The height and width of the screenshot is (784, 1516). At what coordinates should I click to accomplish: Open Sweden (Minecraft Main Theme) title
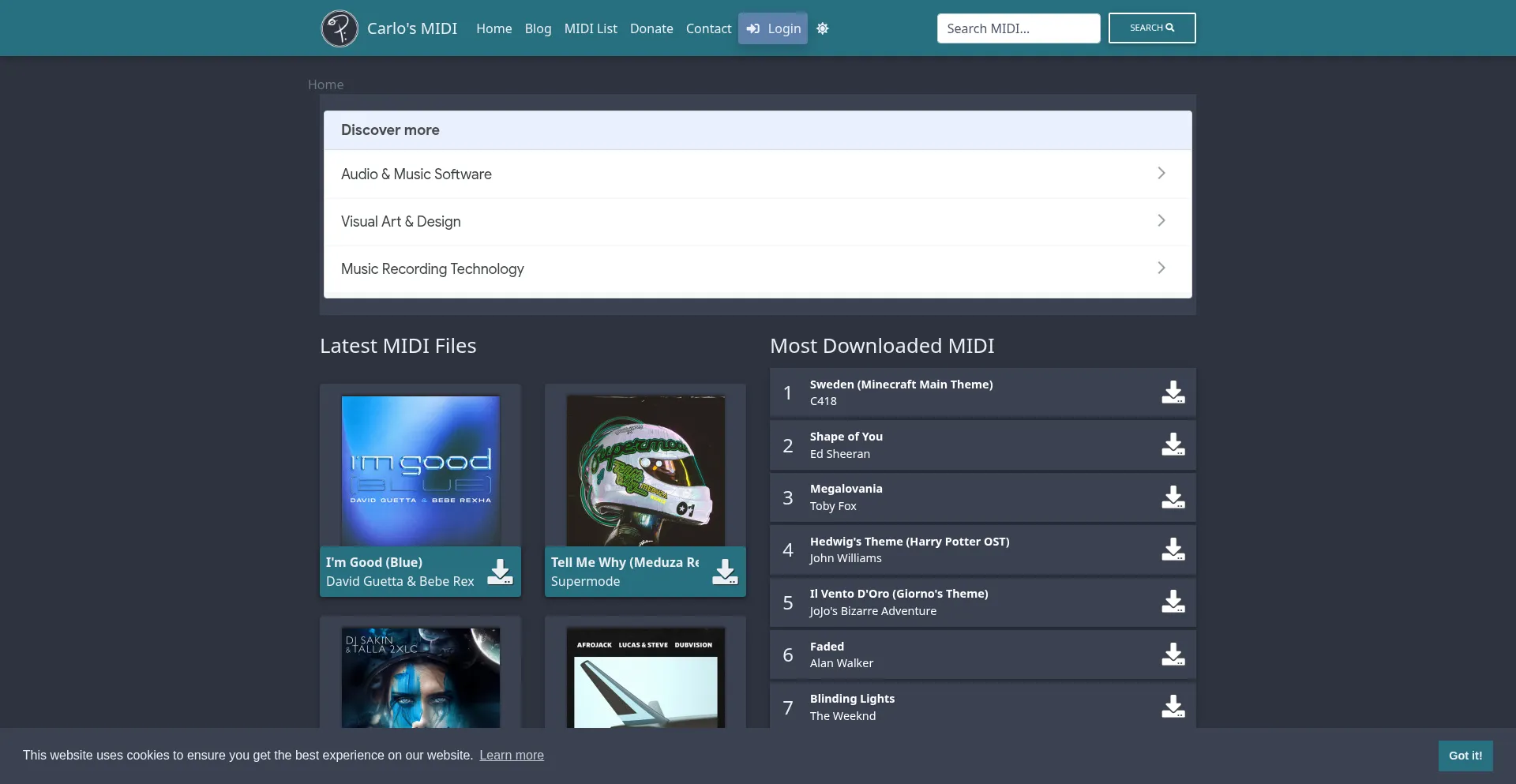pos(902,384)
